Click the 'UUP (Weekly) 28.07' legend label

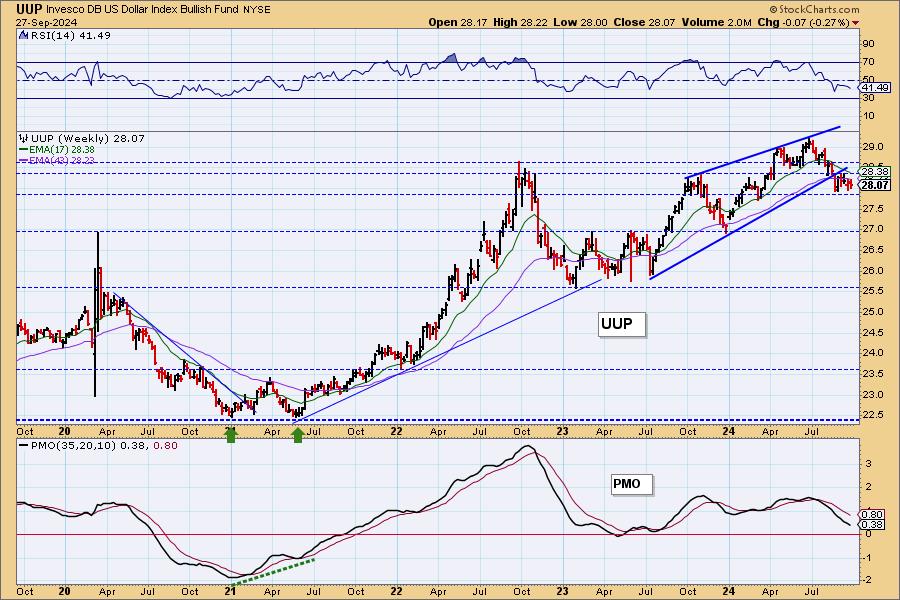(x=88, y=138)
